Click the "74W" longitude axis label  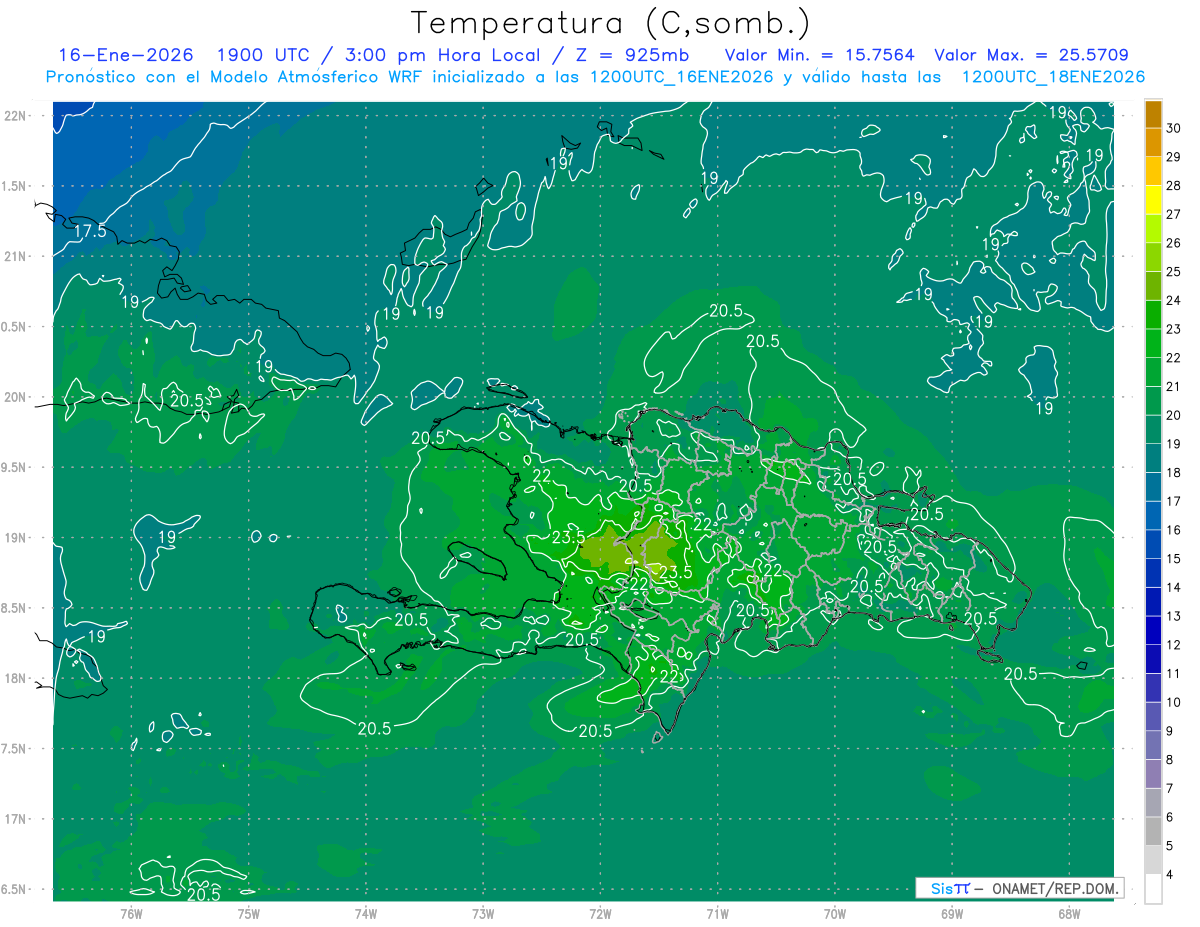[x=366, y=913]
